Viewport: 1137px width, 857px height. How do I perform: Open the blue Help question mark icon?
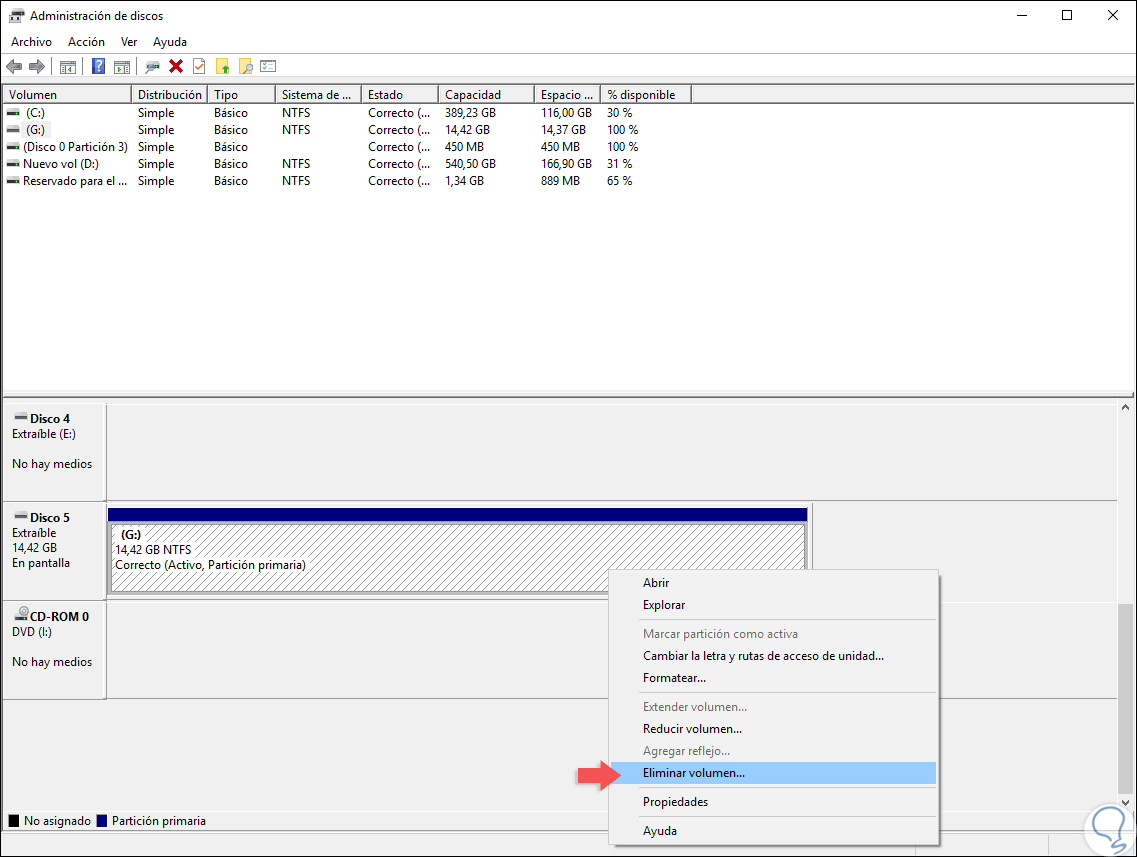tap(99, 67)
